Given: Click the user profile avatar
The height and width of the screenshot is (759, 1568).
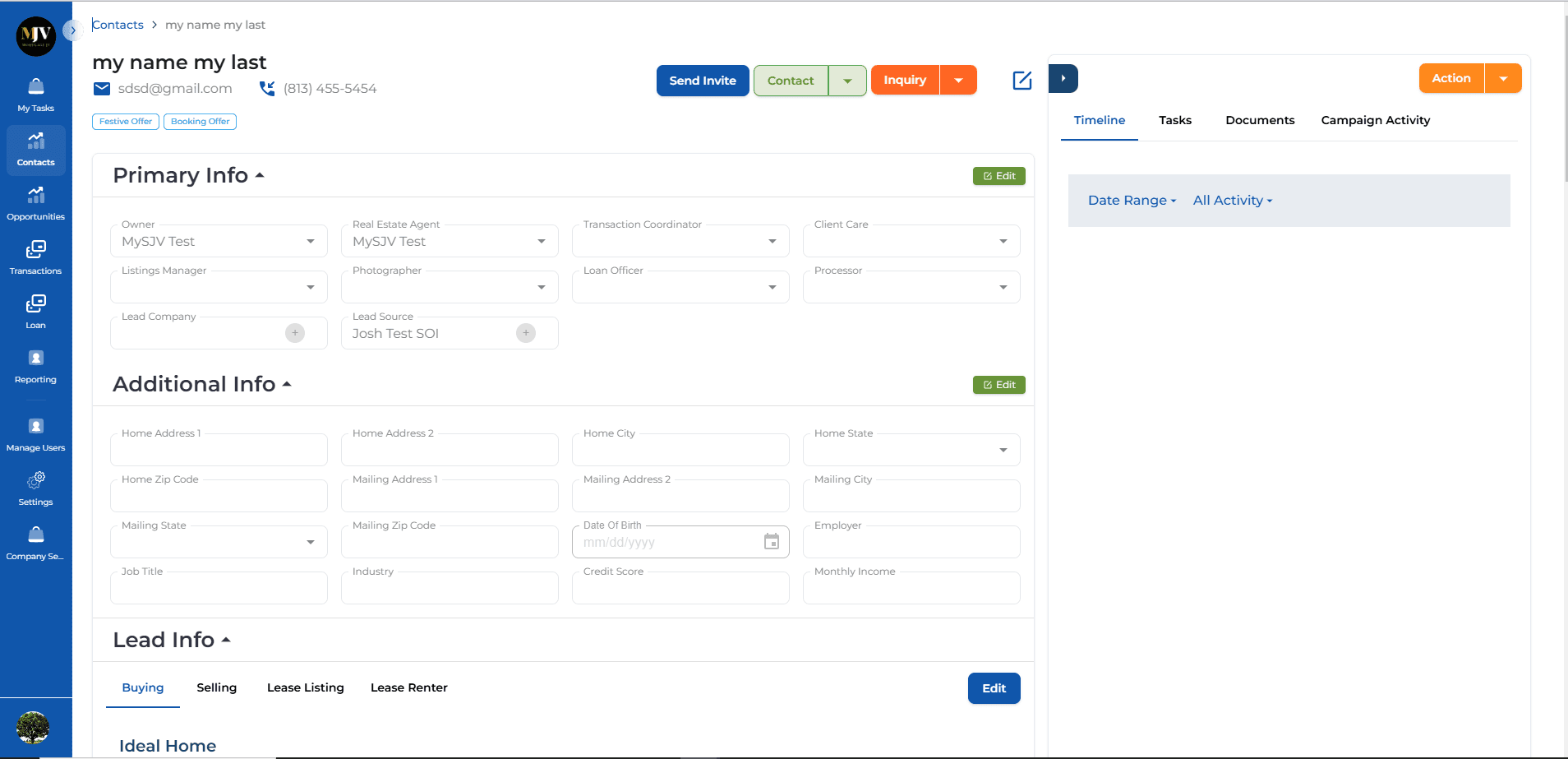Looking at the screenshot, I should (33, 728).
